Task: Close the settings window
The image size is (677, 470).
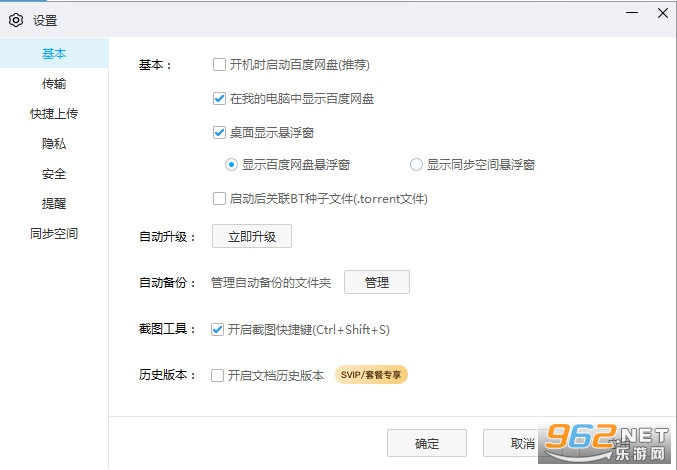Action: point(663,13)
